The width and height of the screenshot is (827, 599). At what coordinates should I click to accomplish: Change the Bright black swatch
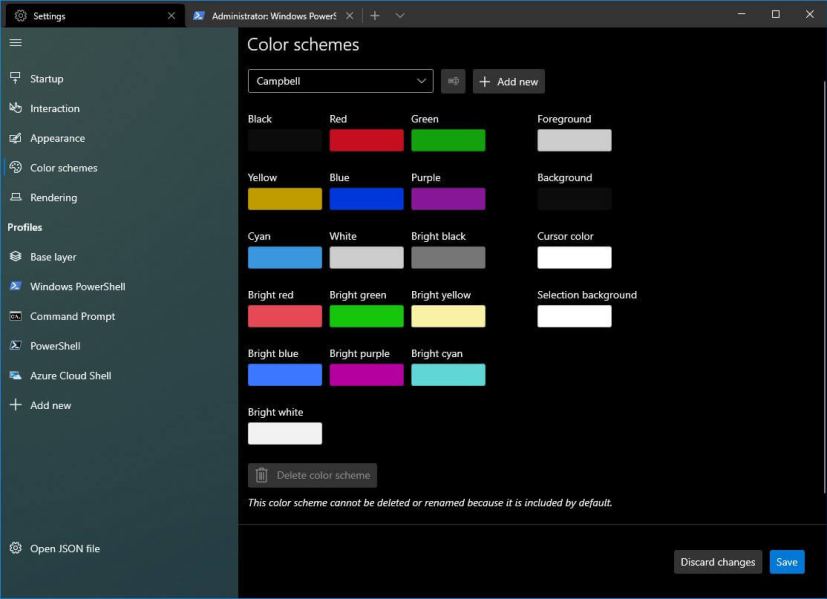[448, 257]
